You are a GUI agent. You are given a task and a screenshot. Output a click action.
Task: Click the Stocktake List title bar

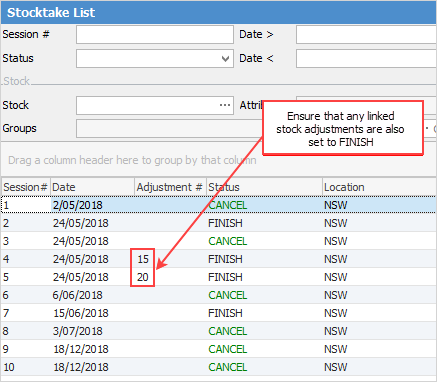tap(219, 13)
